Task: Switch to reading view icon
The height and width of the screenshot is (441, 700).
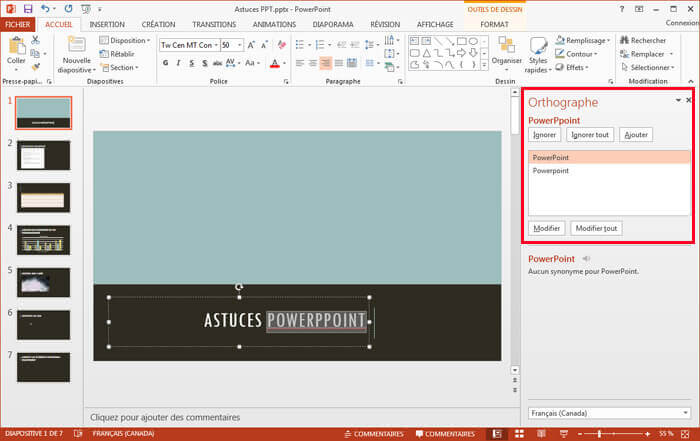Action: point(541,433)
